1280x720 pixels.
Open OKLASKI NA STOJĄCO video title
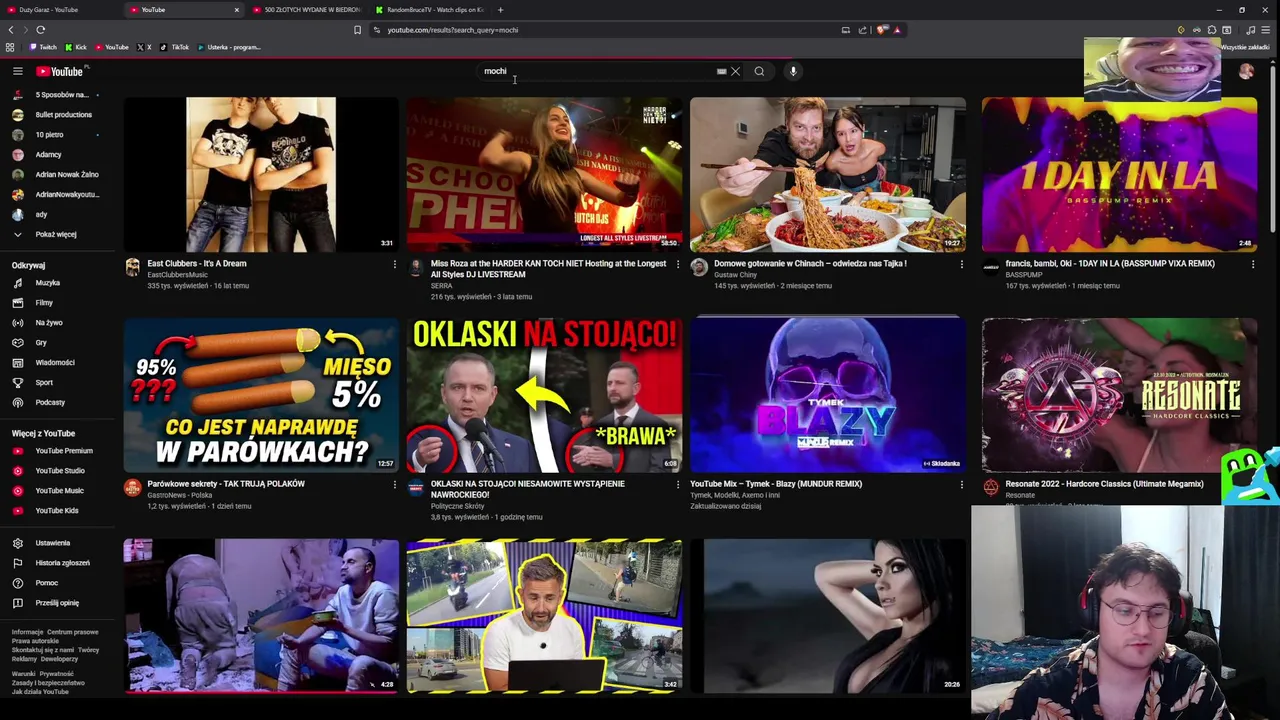pos(528,489)
